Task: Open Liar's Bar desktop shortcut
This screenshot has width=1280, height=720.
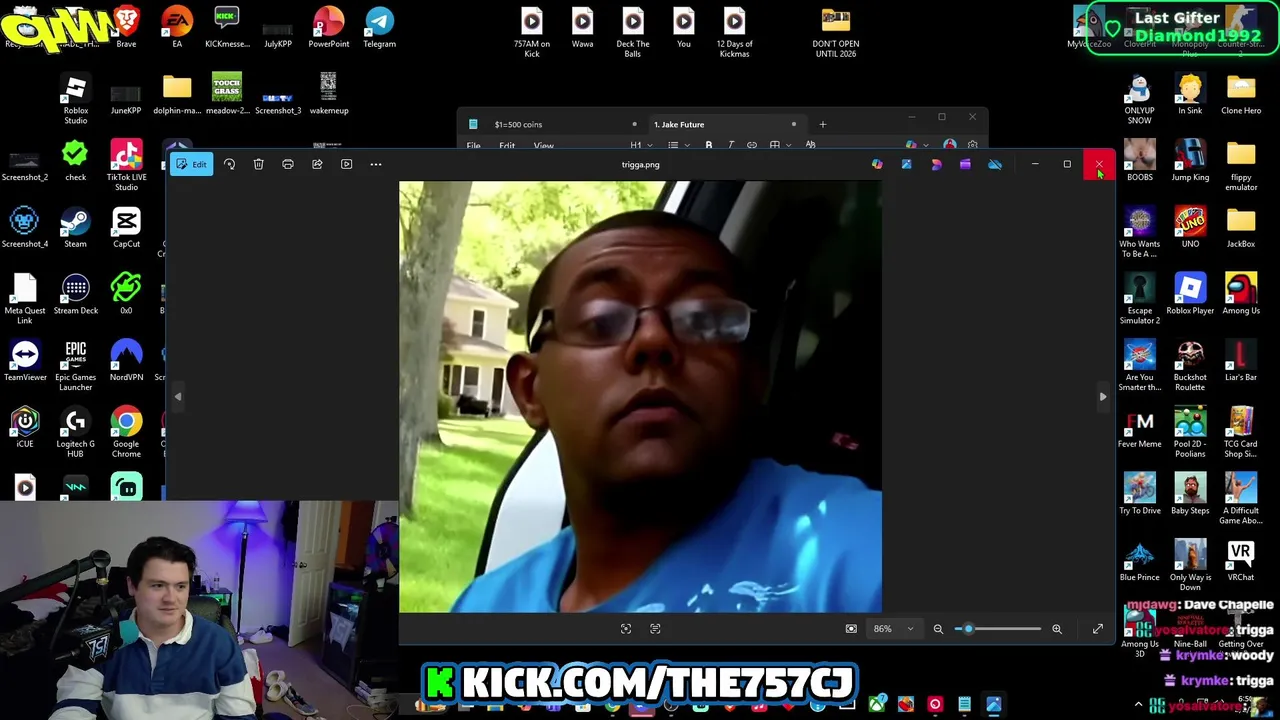Action: point(1241,361)
